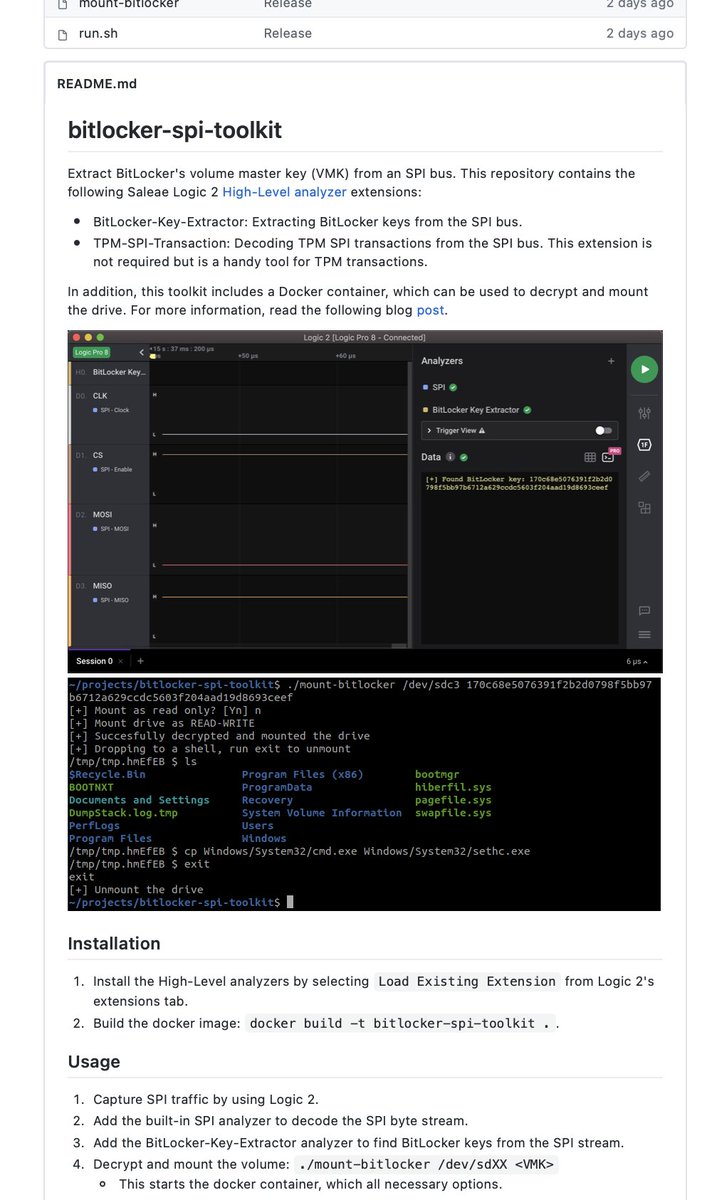Screen dimensions: 702x1200
Task: Start capture with the green play button
Action: tap(644, 369)
